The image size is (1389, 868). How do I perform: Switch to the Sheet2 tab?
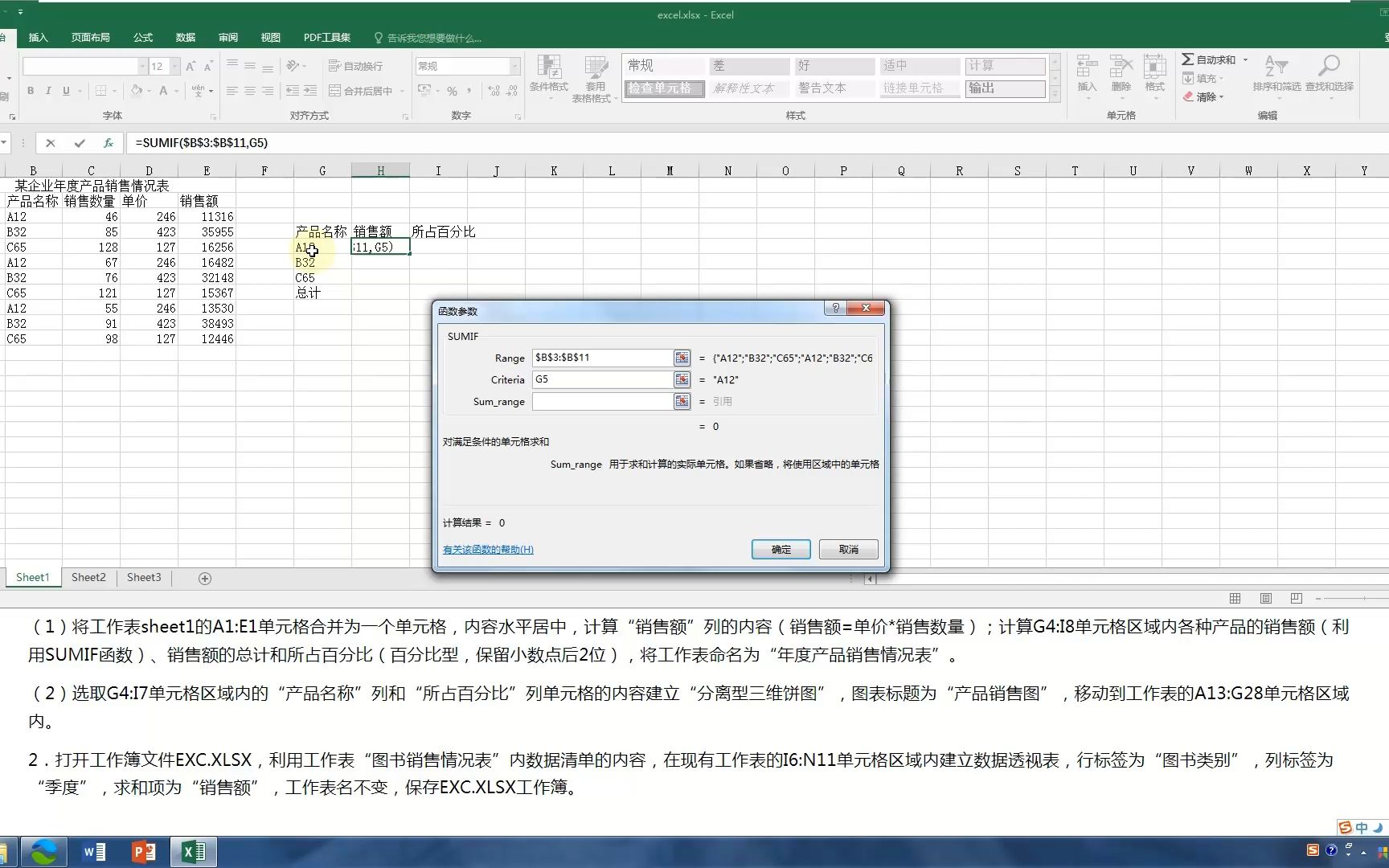tap(88, 577)
